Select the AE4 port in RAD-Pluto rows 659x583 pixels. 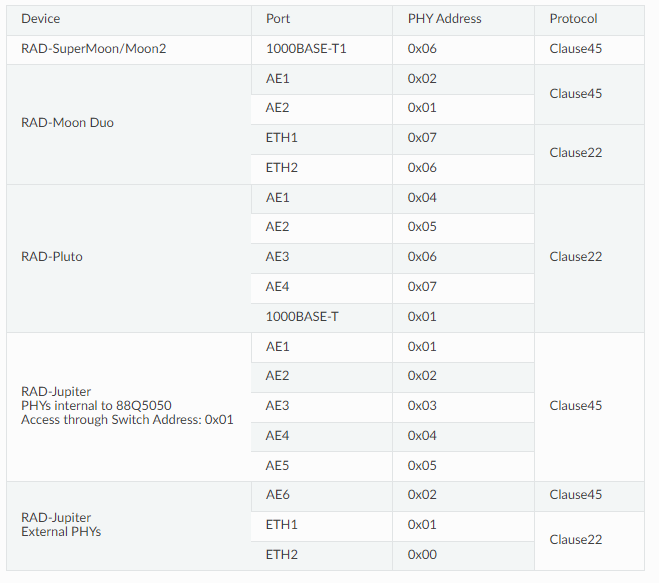pyautogui.click(x=278, y=287)
